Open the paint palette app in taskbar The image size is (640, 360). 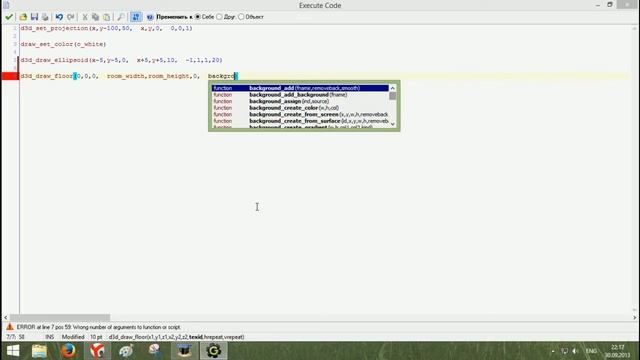126,351
